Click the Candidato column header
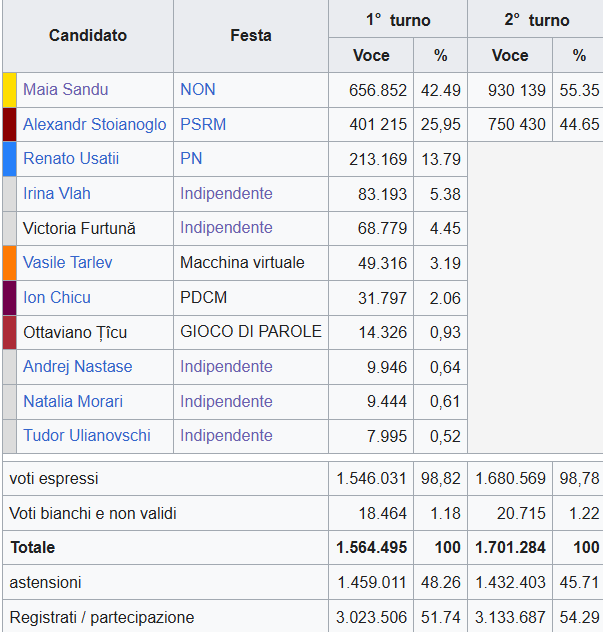603x632 pixels. [88, 36]
